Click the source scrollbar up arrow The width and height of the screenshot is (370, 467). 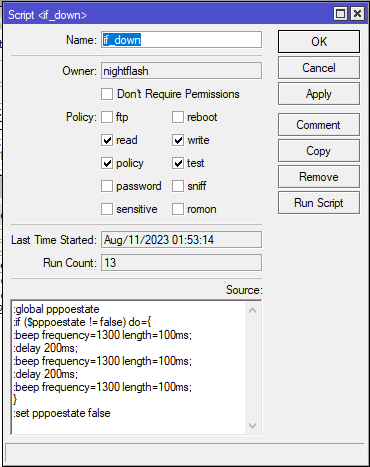pos(253,310)
